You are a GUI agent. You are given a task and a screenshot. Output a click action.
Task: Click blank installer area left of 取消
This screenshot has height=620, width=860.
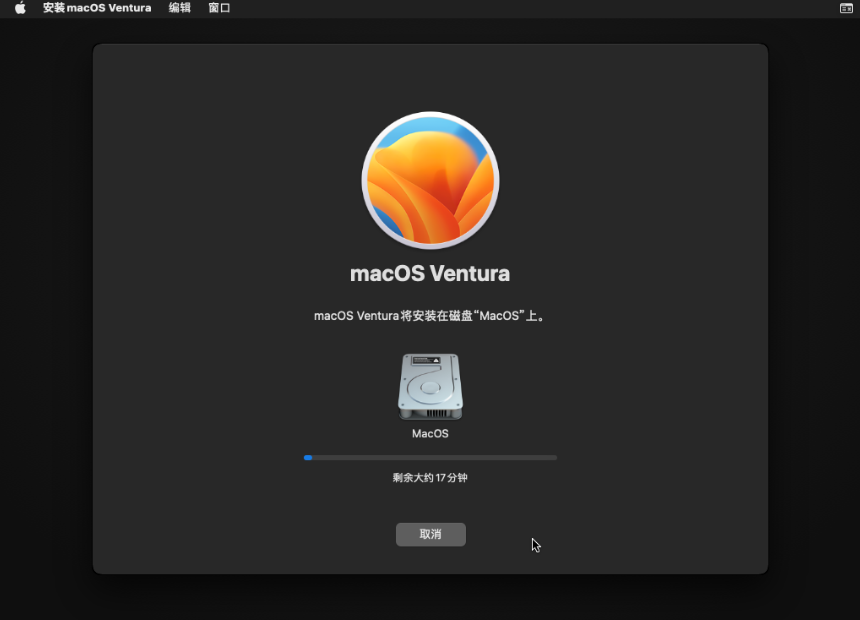[x=250, y=534]
